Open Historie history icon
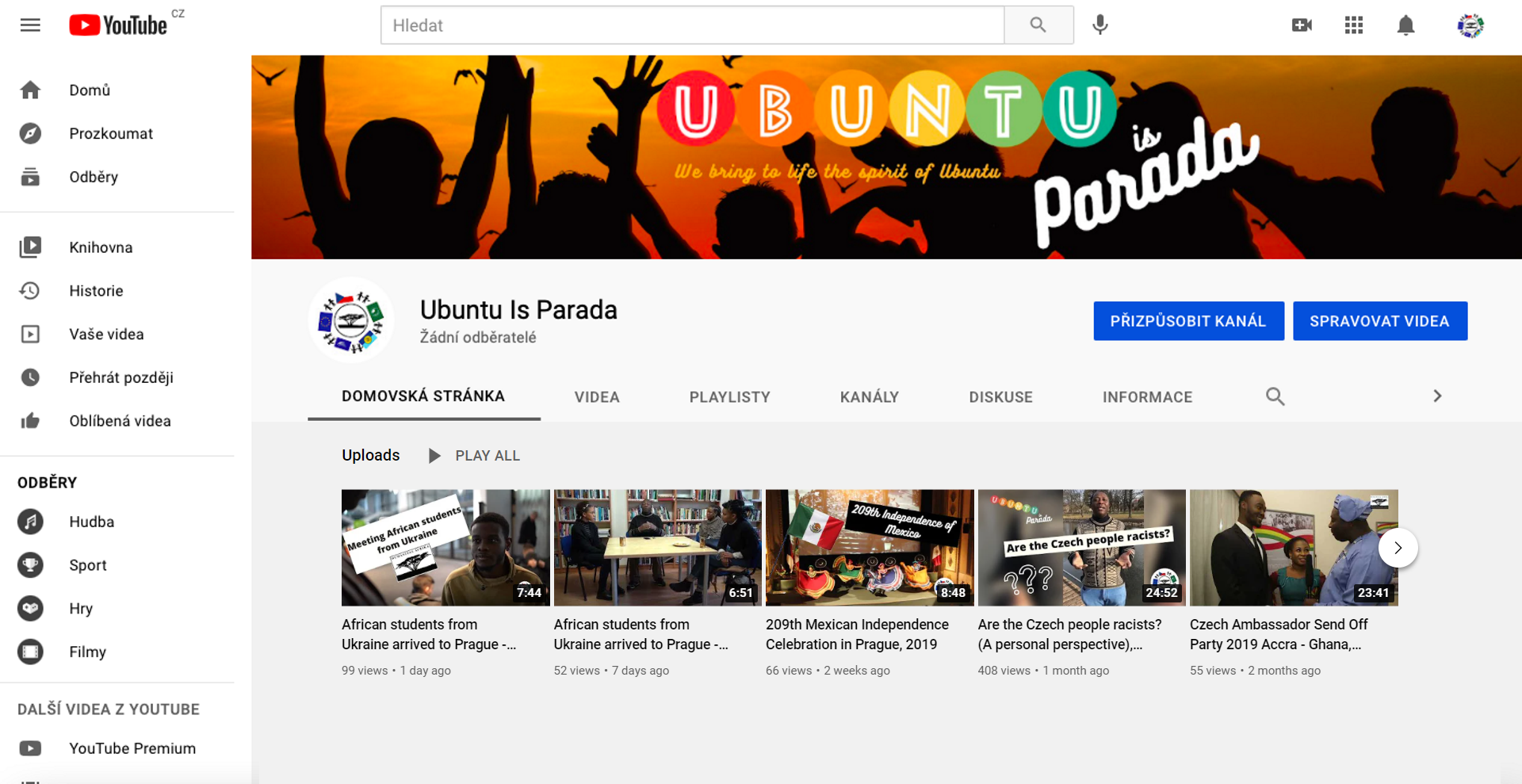 pos(30,291)
